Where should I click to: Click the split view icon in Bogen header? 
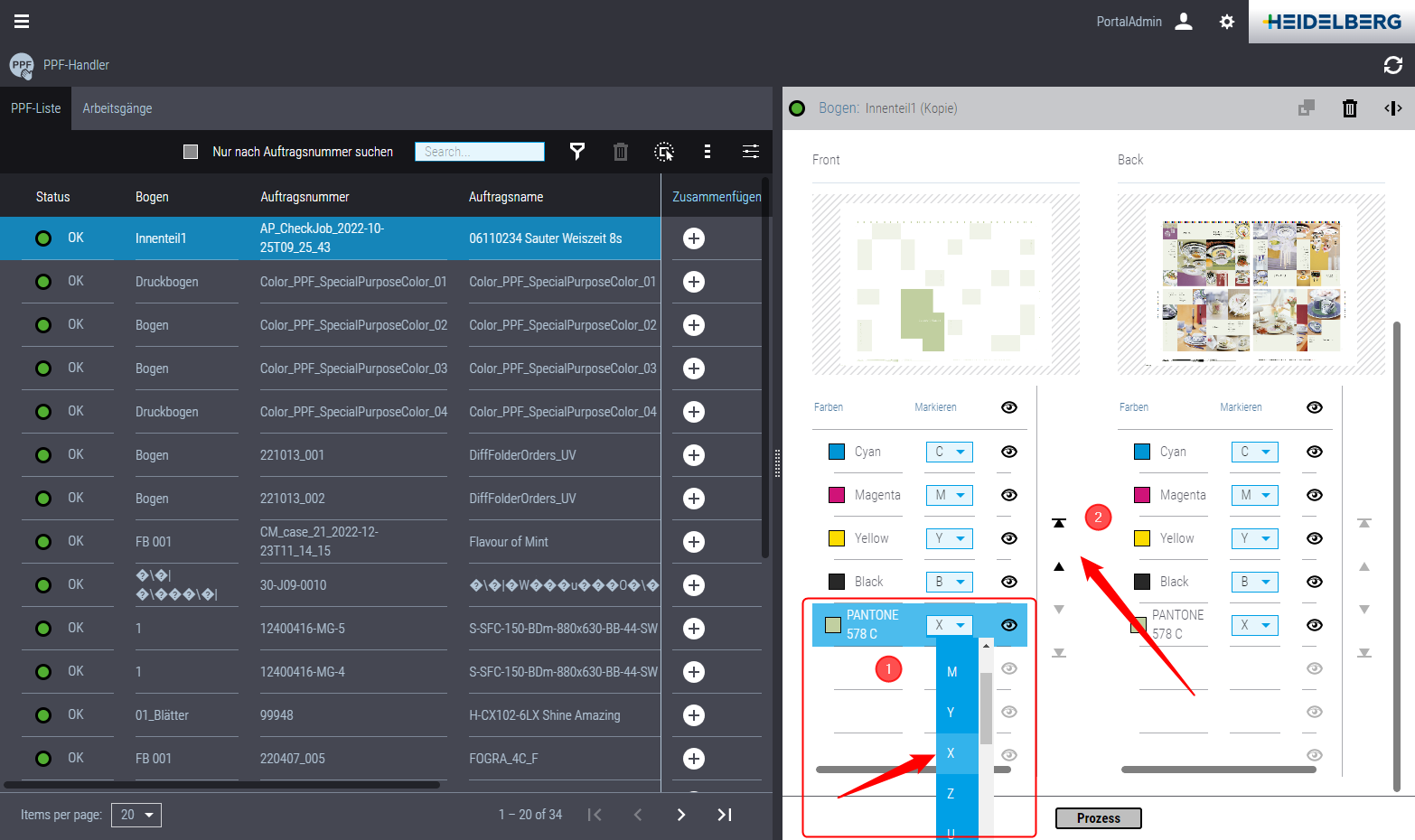point(1392,108)
